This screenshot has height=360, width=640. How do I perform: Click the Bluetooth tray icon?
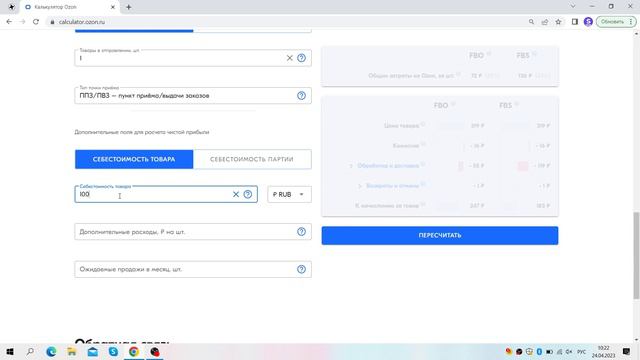coord(539,351)
